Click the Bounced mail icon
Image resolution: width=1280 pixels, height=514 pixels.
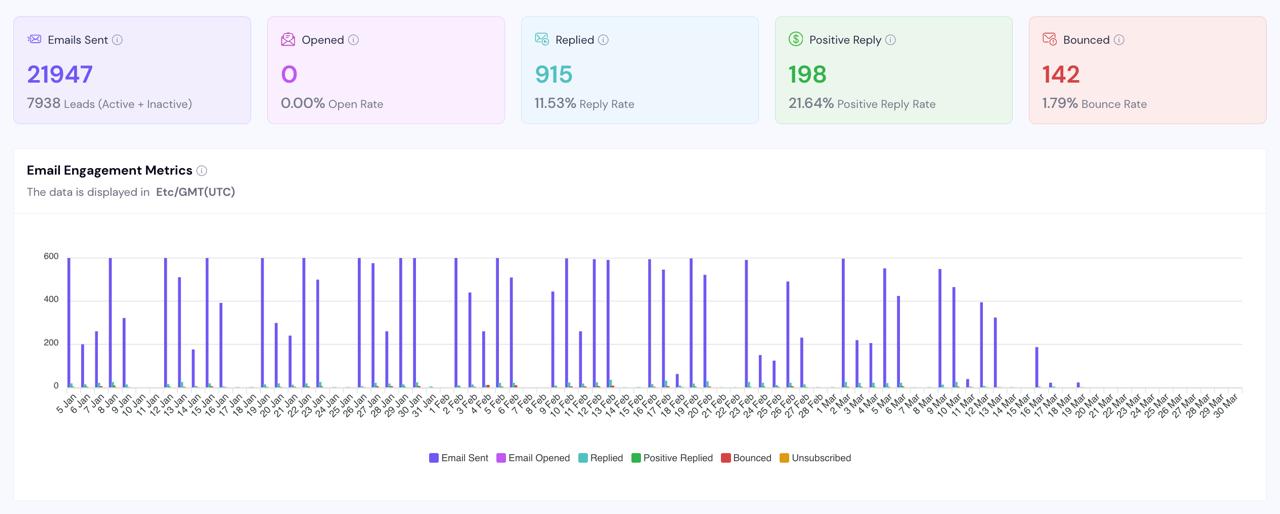(x=1050, y=40)
